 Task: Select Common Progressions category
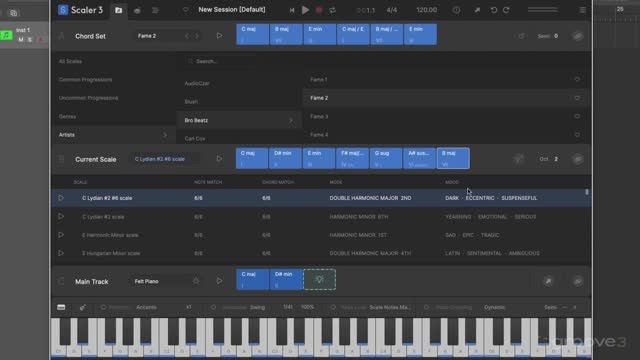tap(85, 80)
